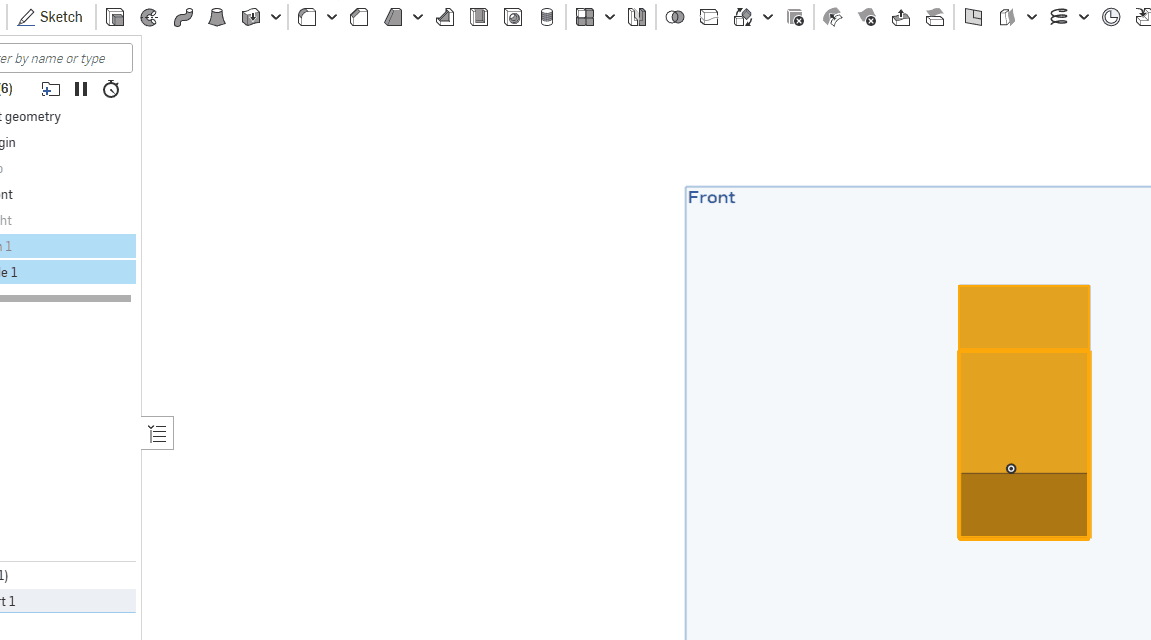Select Part 1 in the parts list
The image size is (1151, 640).
pyautogui.click(x=60, y=601)
